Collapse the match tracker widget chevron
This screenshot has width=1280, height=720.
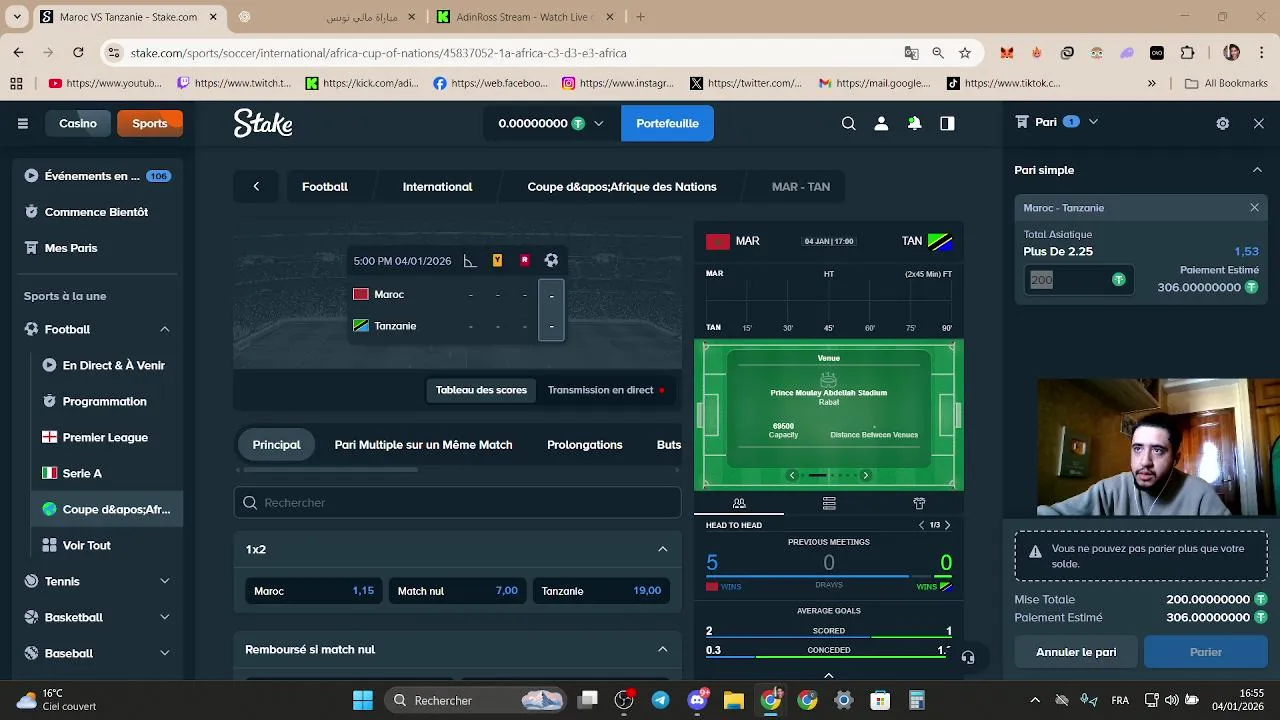pyautogui.click(x=828, y=675)
